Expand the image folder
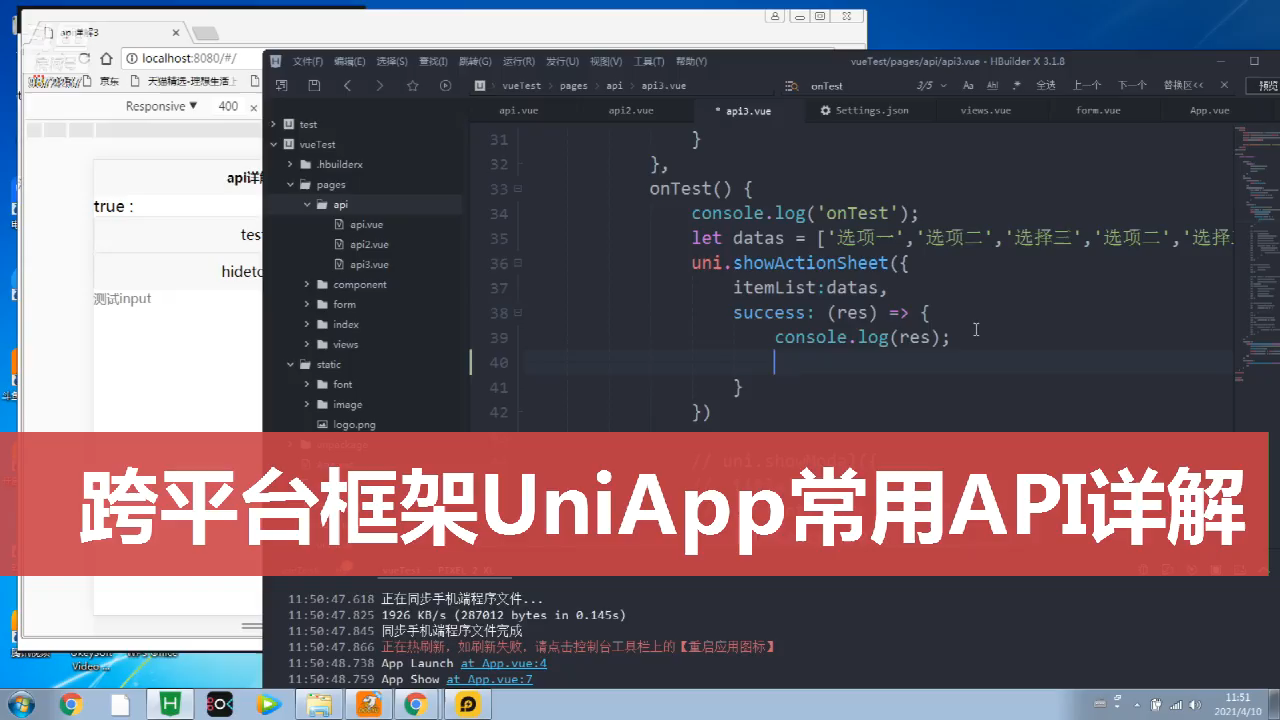 pos(307,404)
